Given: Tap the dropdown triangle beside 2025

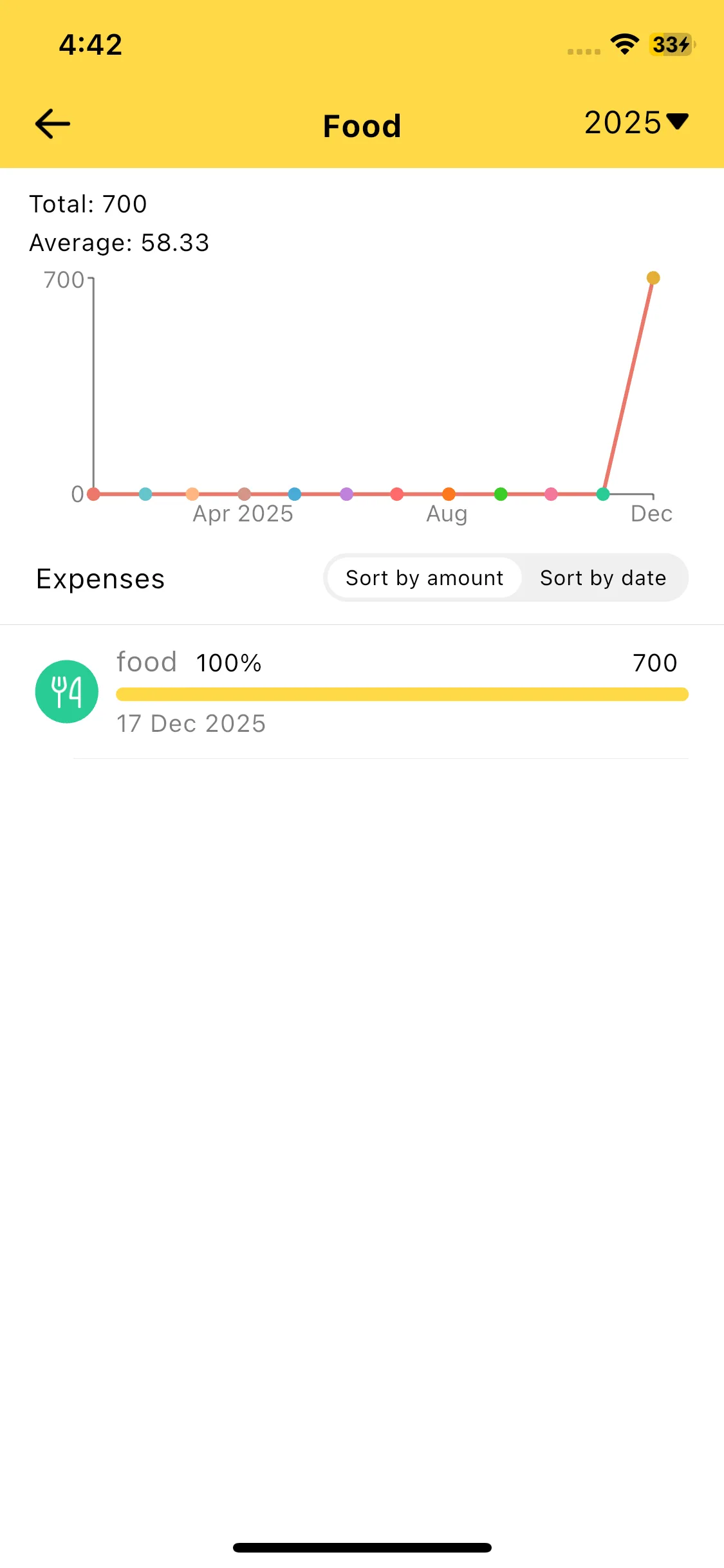Looking at the screenshot, I should pyautogui.click(x=678, y=120).
